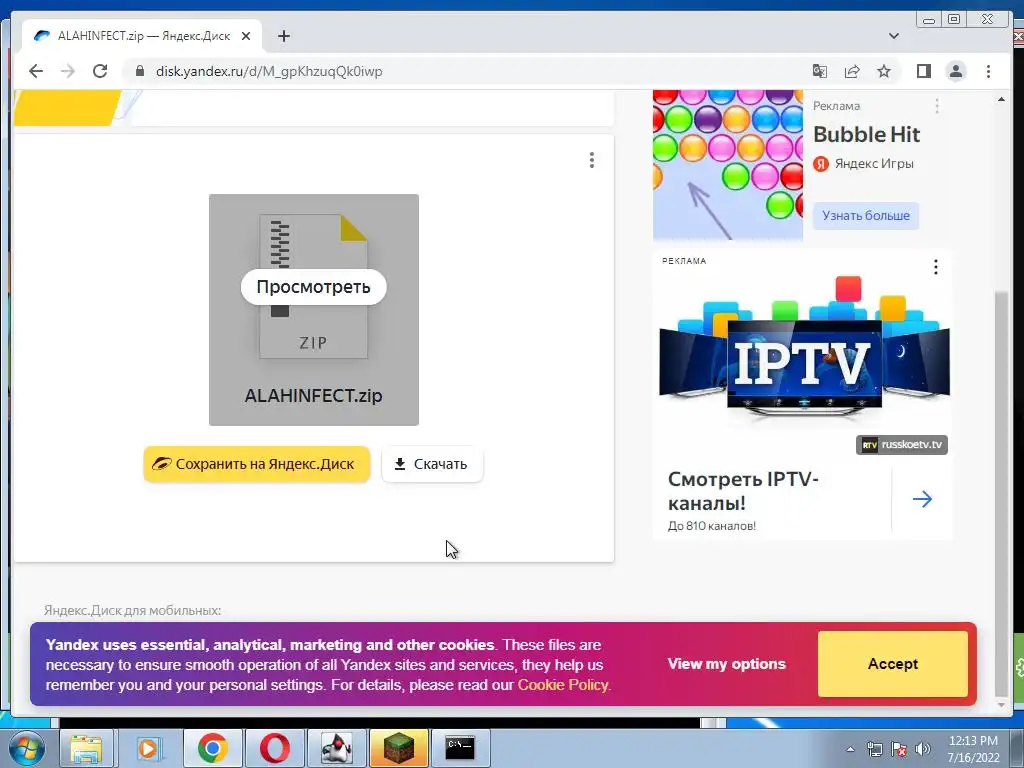Click the Java Duke taskbar icon
Screen dimensions: 1024x768
[x=336, y=748]
